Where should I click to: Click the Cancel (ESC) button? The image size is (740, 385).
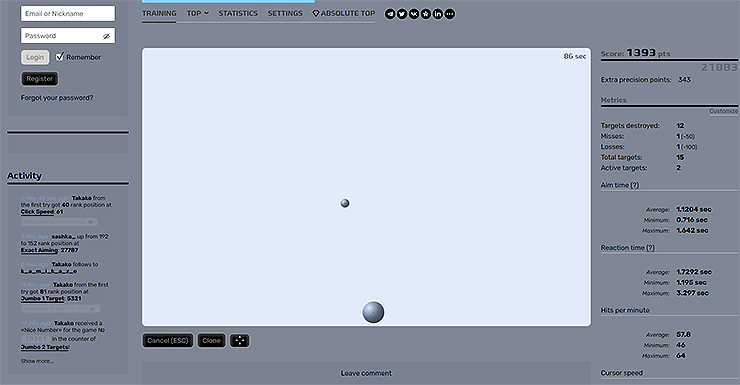tap(168, 341)
